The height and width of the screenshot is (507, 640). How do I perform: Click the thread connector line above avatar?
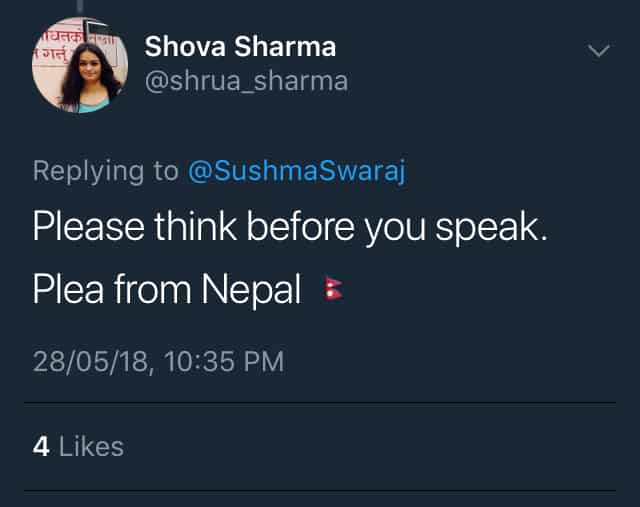[x=80, y=5]
